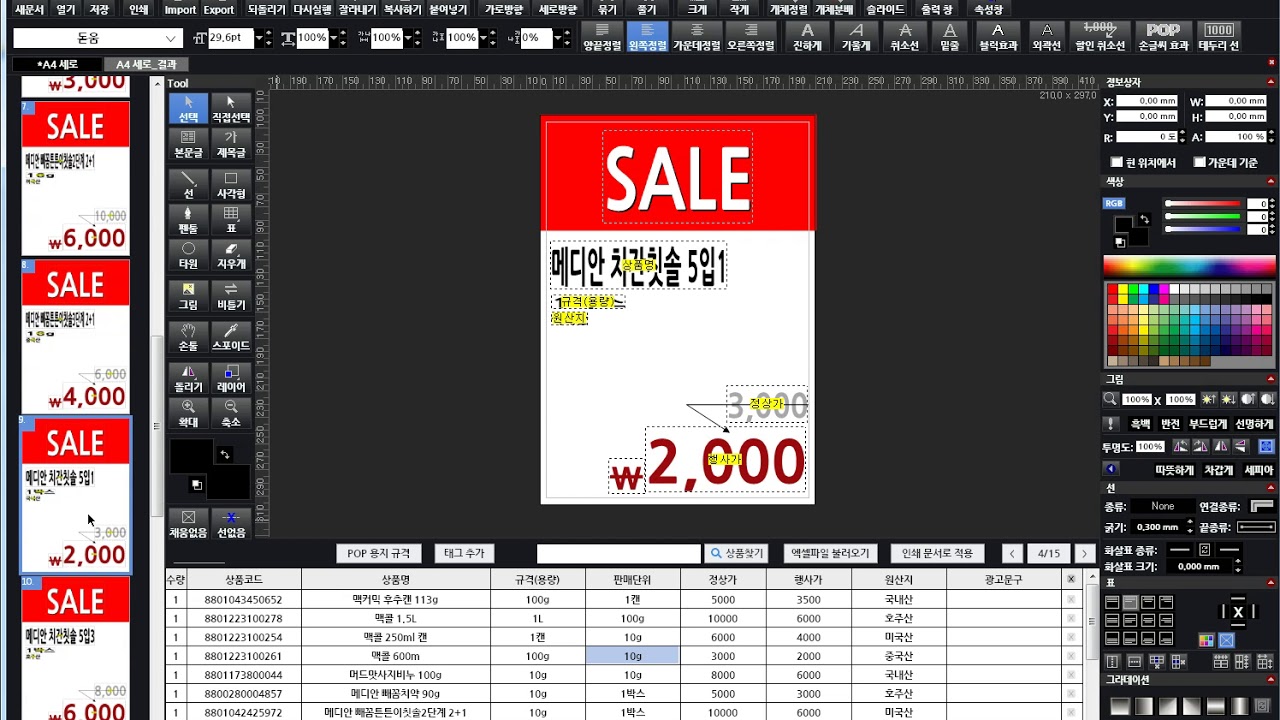
Task: Select the 돌리기 rotate tool
Action: click(188, 378)
